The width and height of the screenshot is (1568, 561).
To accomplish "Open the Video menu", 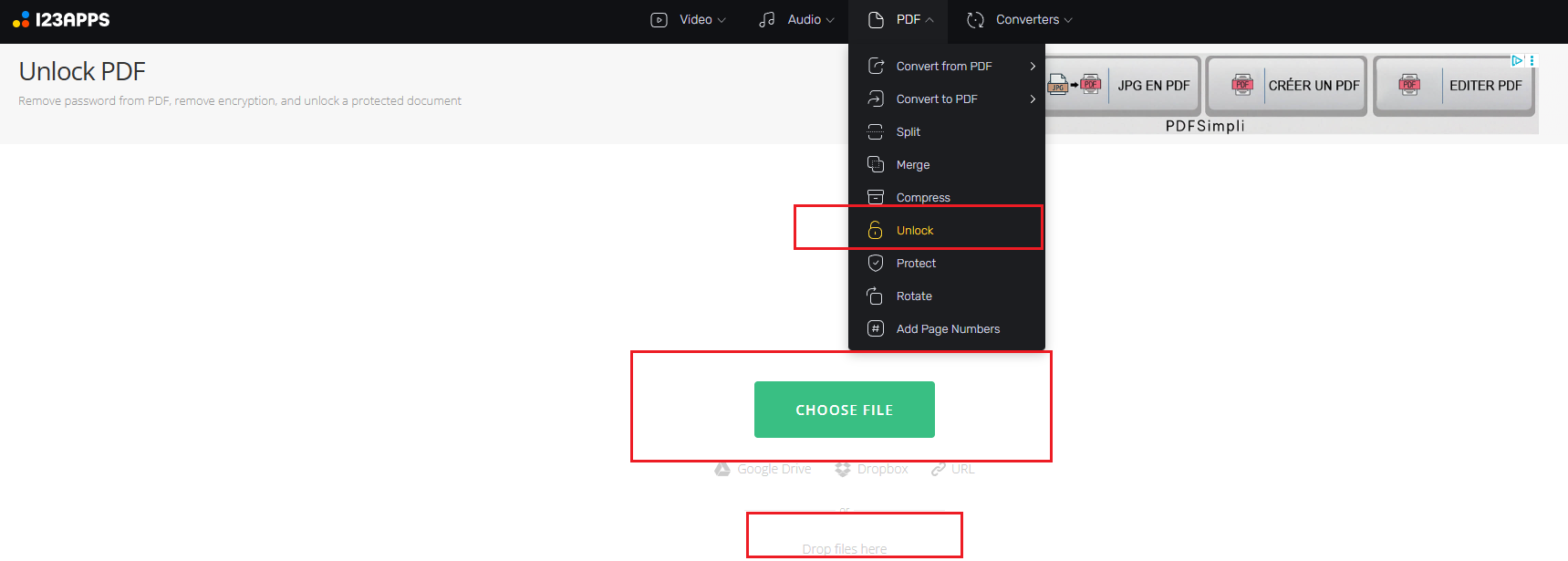I will coord(688,19).
